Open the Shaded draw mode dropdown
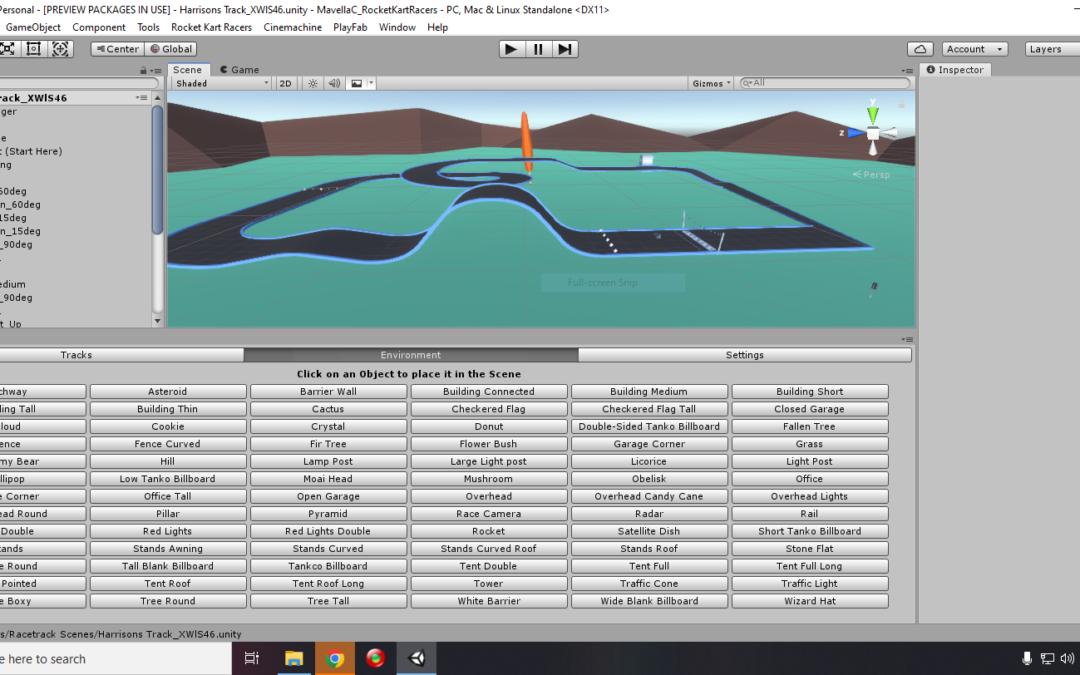1080x675 pixels. click(221, 83)
